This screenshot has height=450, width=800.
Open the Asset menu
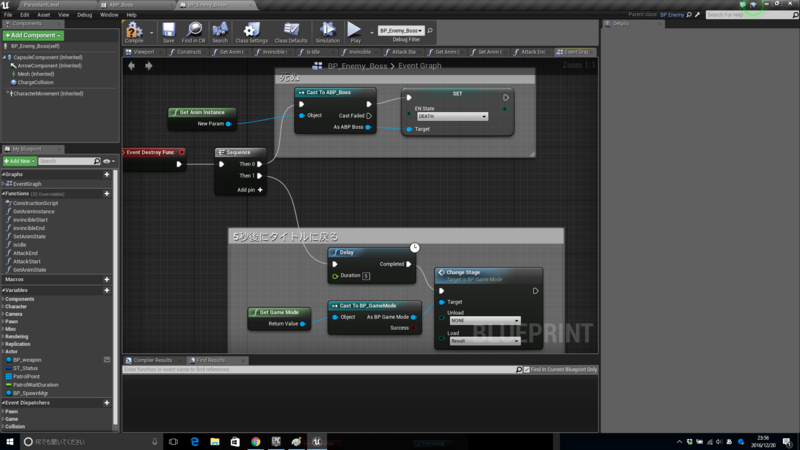[44, 15]
